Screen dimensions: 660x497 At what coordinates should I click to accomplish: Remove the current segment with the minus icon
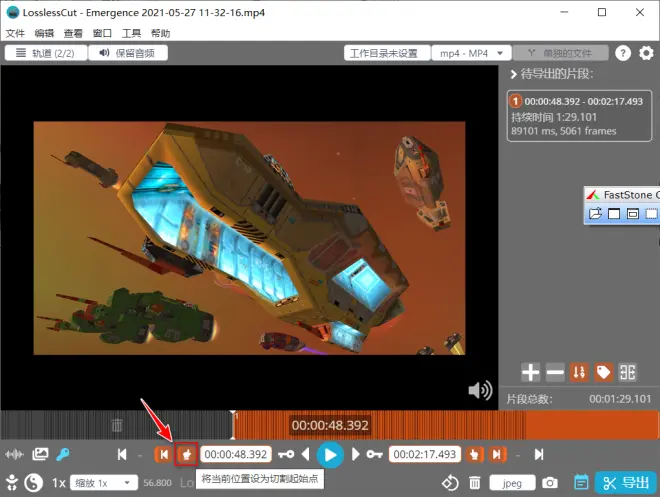pos(555,372)
